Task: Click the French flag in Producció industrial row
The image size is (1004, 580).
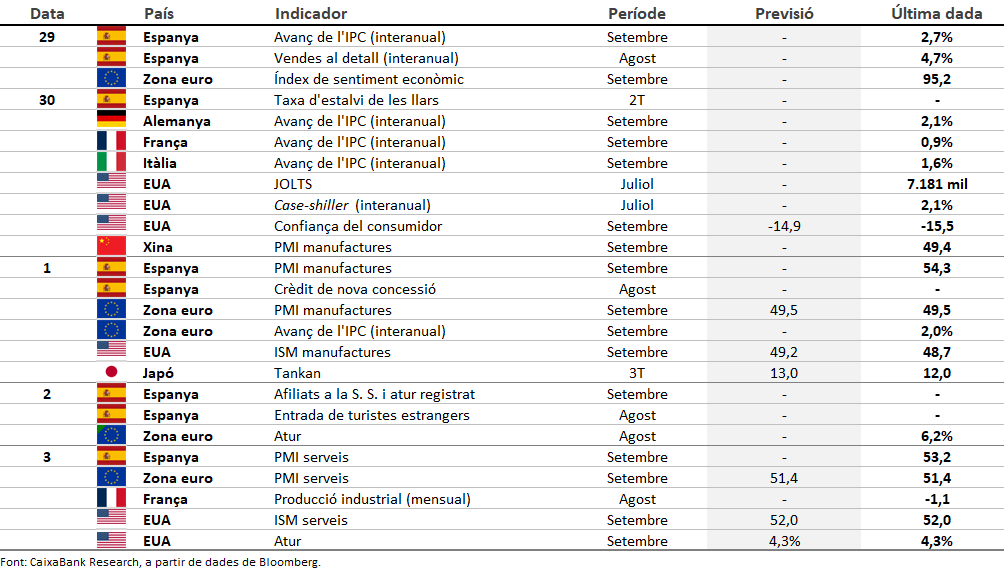Action: (111, 499)
